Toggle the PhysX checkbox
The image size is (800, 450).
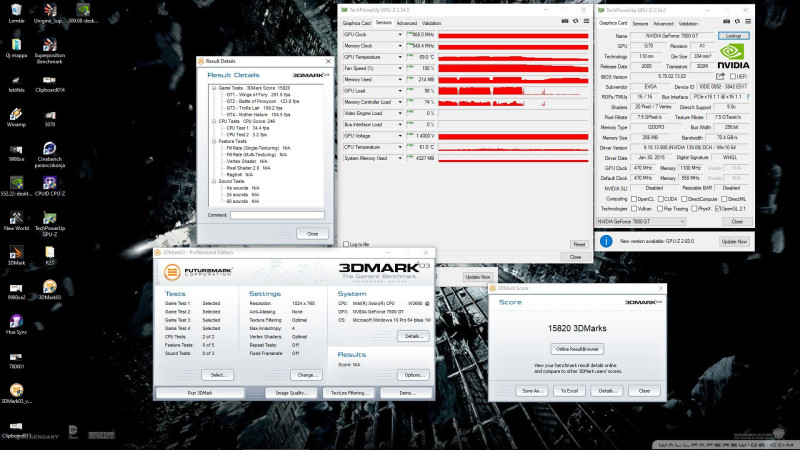(694, 209)
